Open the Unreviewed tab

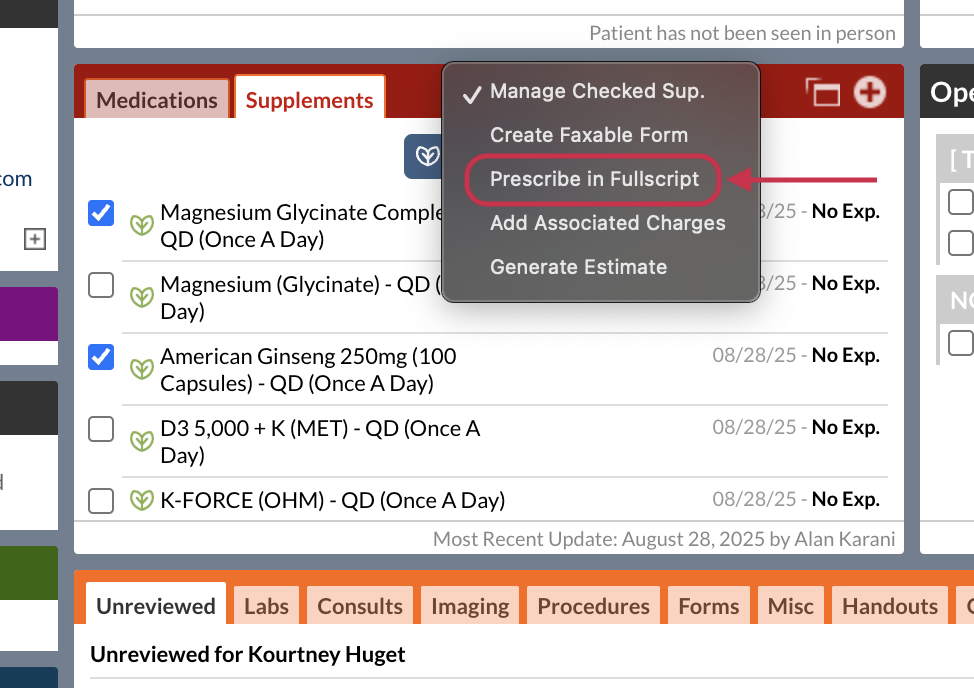pyautogui.click(x=156, y=605)
